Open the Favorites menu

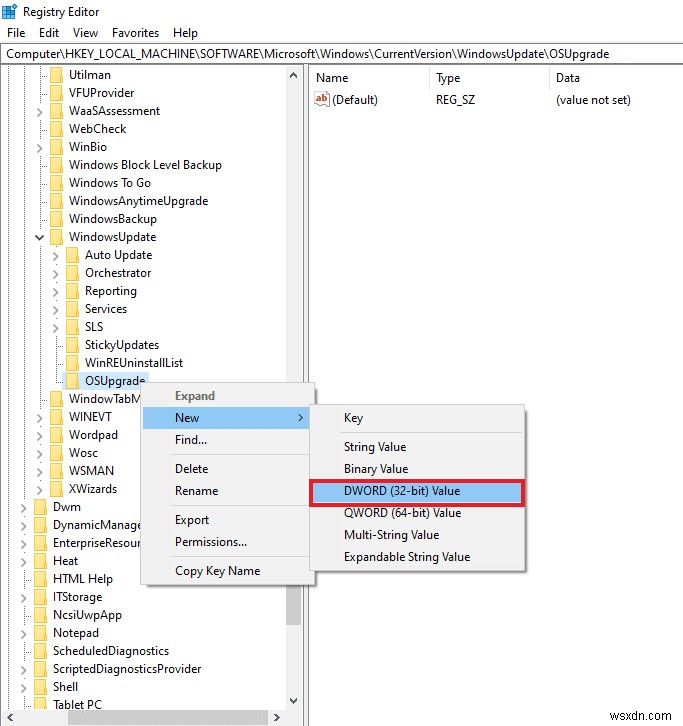[x=135, y=33]
